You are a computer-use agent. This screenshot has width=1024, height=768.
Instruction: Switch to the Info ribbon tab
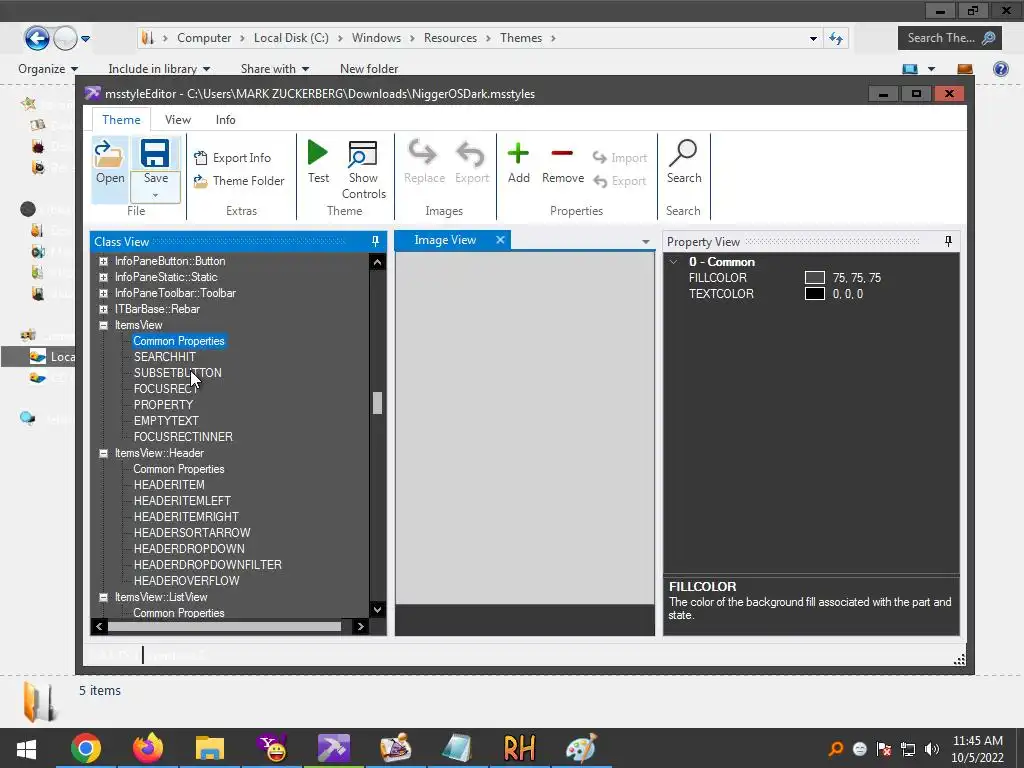pyautogui.click(x=225, y=120)
